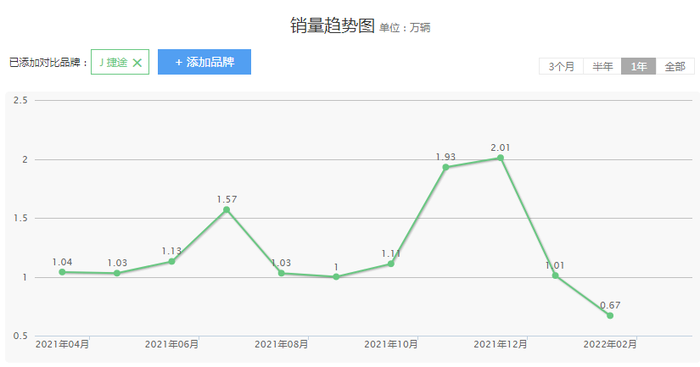The image size is (700, 367).
Task: Click the 1.93 data point on the chart
Action: coord(446,167)
